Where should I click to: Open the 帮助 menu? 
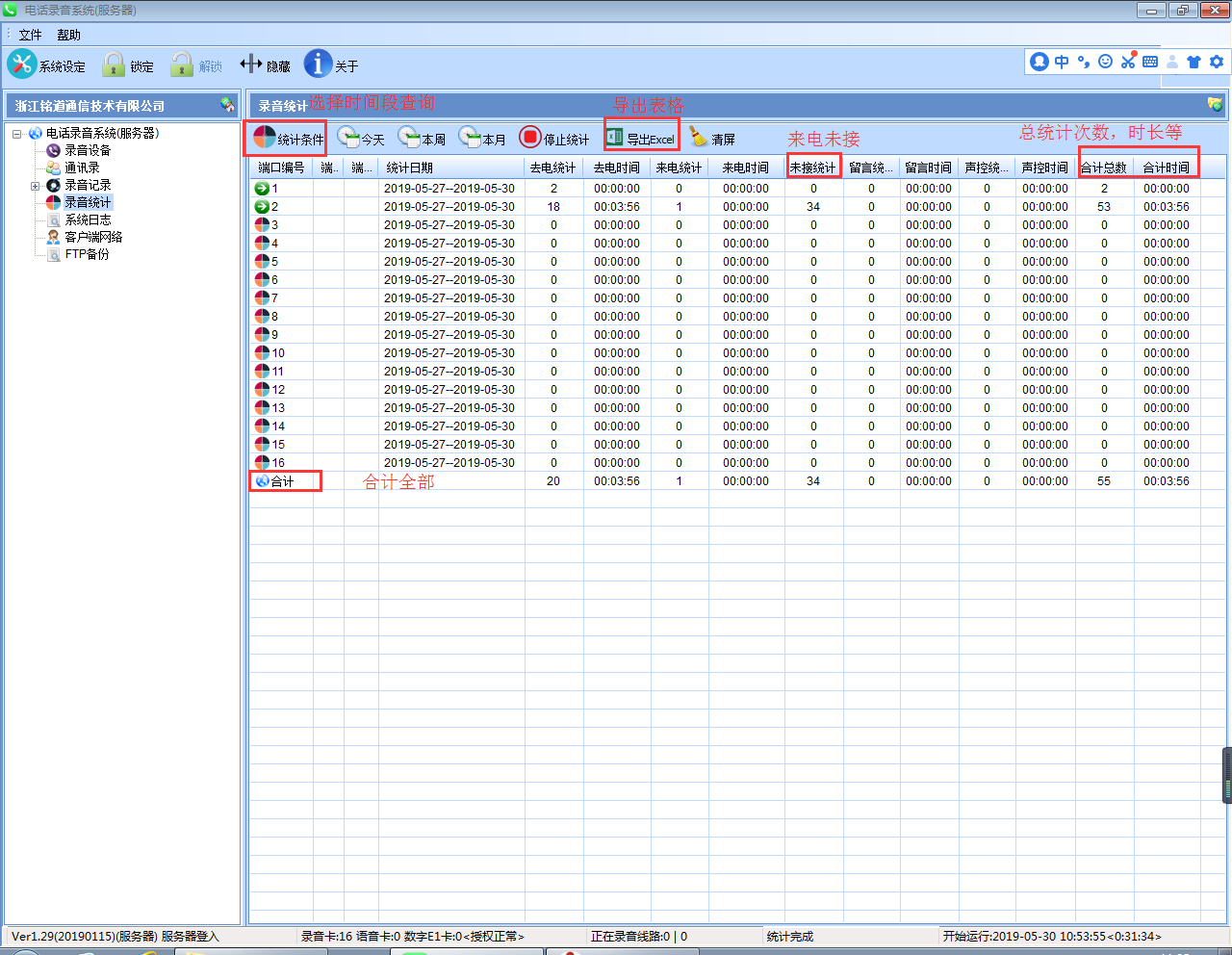[68, 35]
